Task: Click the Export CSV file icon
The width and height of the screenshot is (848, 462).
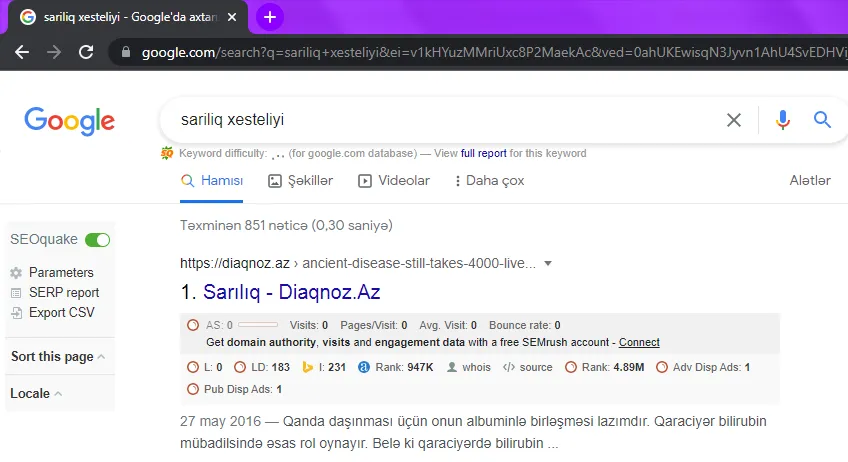Action: [x=17, y=313]
